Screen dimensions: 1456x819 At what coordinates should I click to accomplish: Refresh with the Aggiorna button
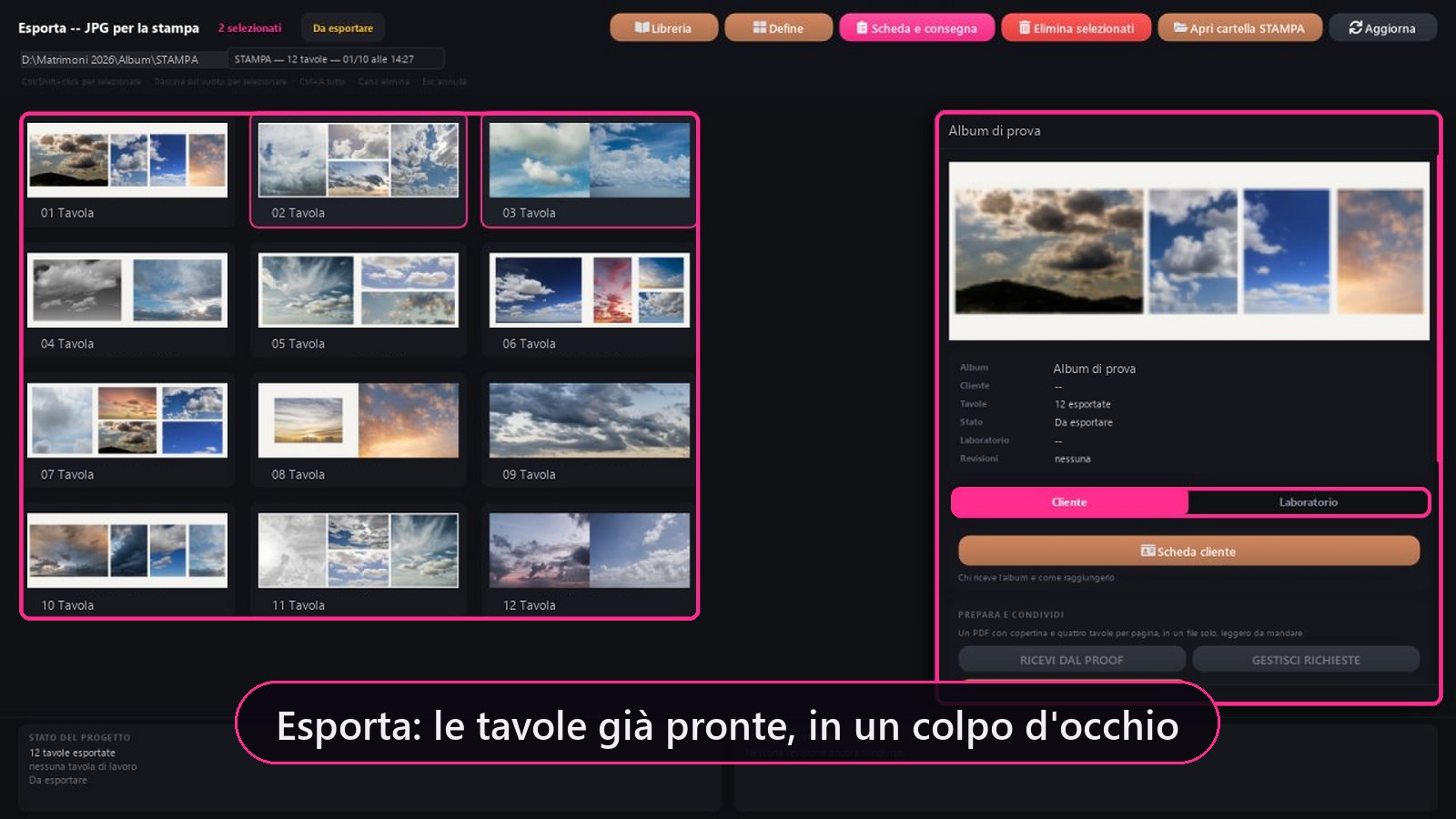click(x=1382, y=28)
